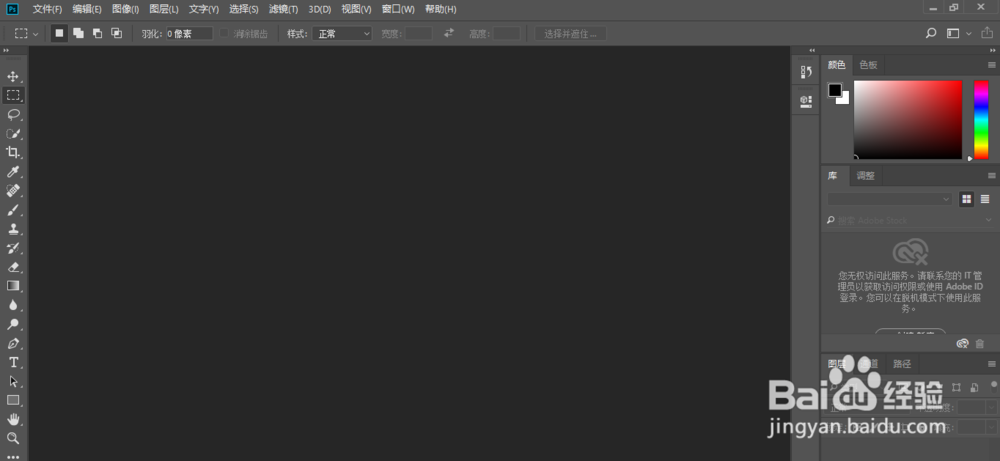Open the tool preset picker dropdown arrow
The height and width of the screenshot is (461, 1000).
tap(35, 33)
